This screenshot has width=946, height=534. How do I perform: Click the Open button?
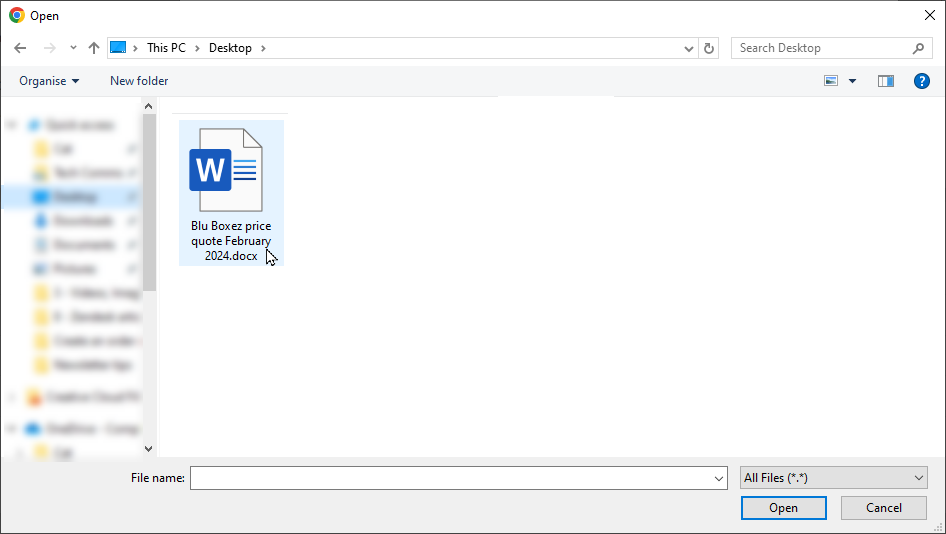tap(783, 508)
